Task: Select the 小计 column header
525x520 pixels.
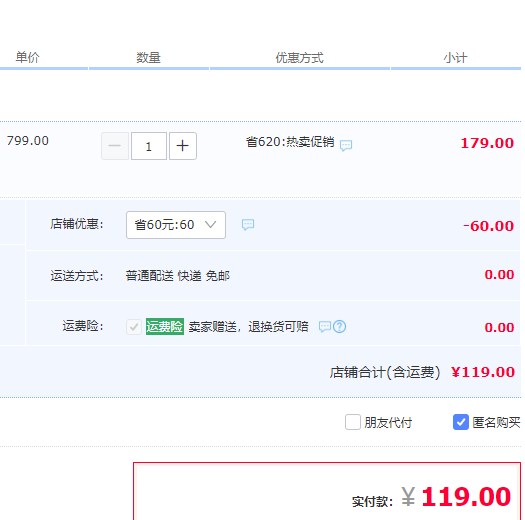Action: 455,58
